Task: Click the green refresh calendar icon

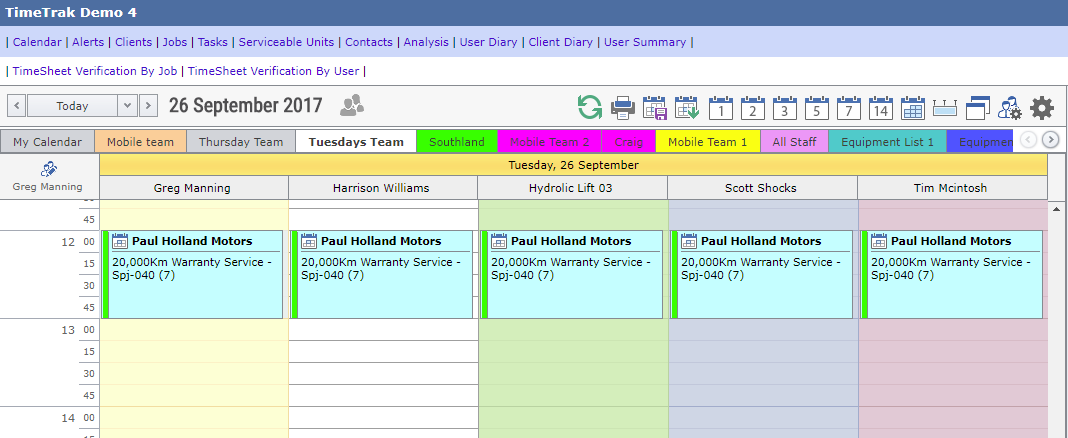Action: tap(590, 107)
